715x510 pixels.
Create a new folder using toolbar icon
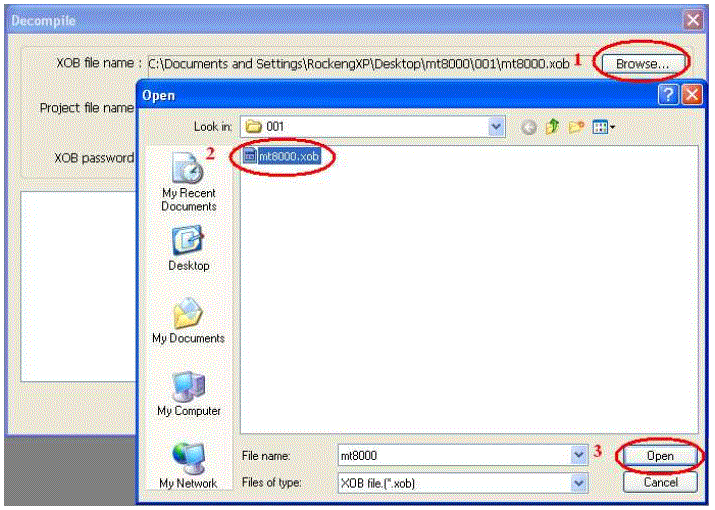(x=577, y=127)
